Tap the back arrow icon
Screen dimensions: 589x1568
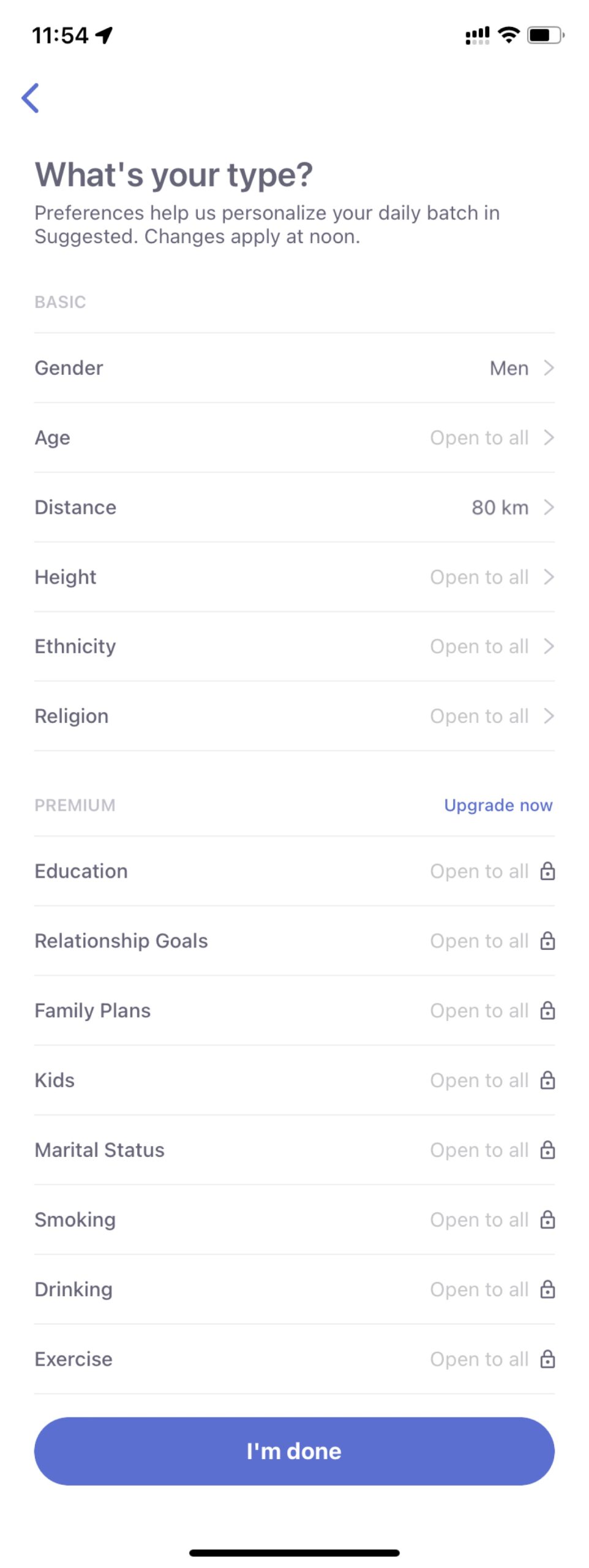point(31,98)
